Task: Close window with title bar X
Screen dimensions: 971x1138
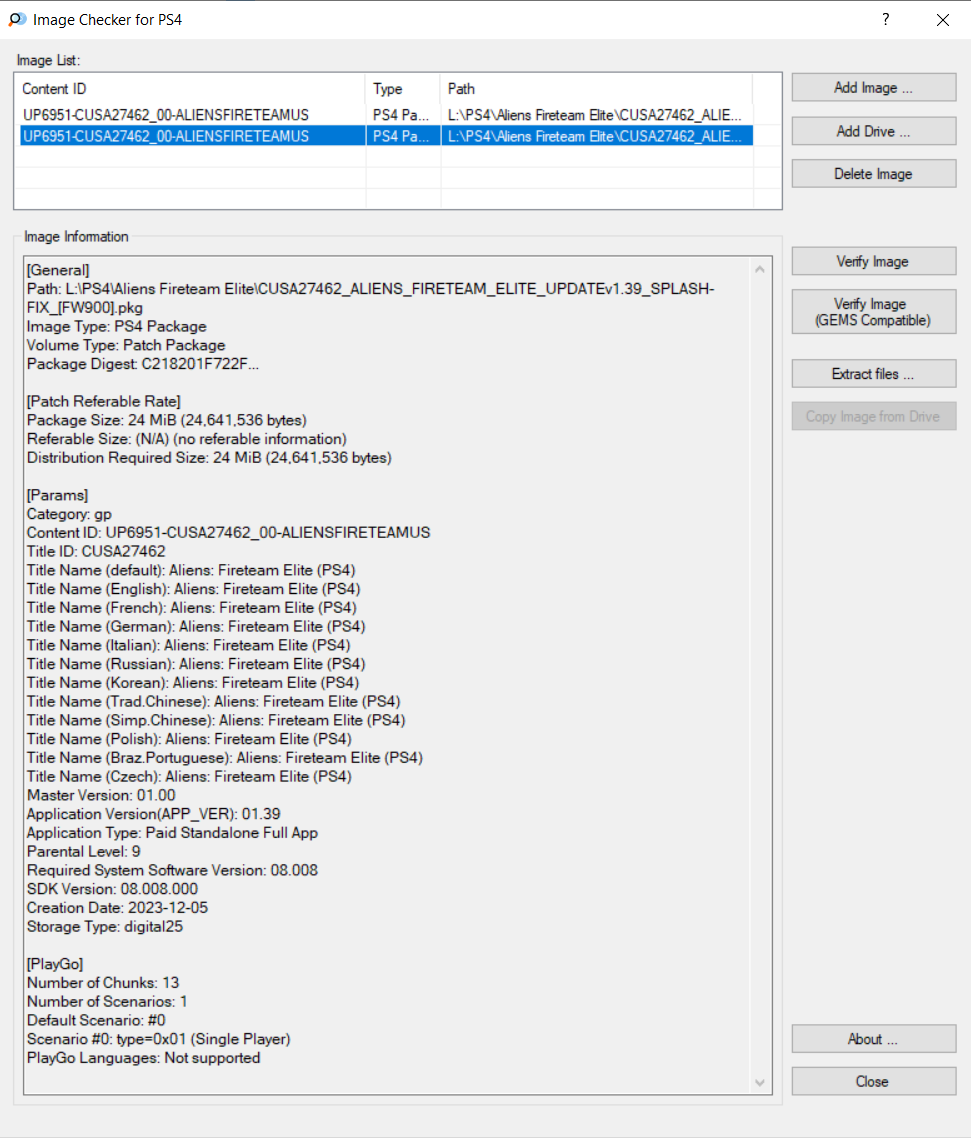Action: pyautogui.click(x=943, y=20)
